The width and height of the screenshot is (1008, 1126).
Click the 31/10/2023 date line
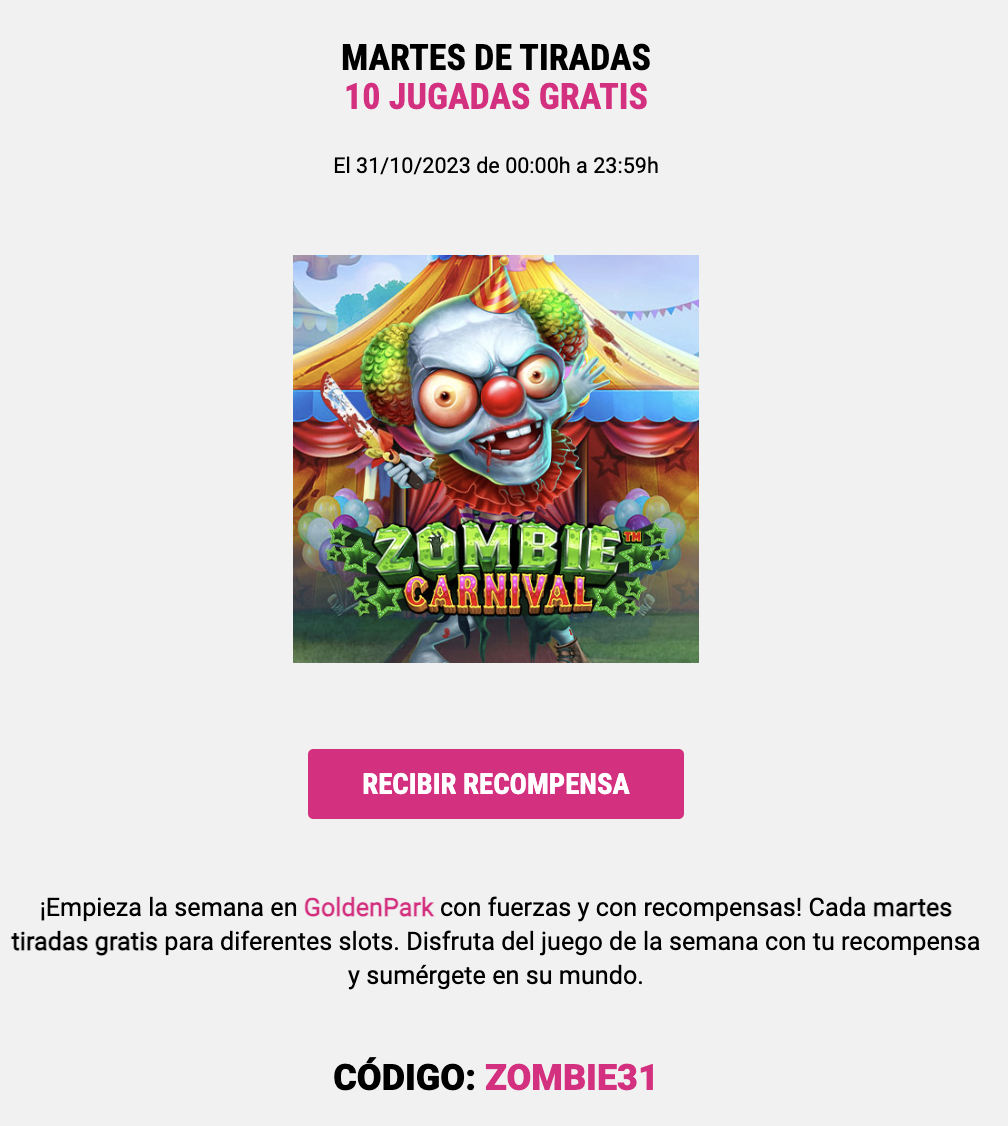495,166
